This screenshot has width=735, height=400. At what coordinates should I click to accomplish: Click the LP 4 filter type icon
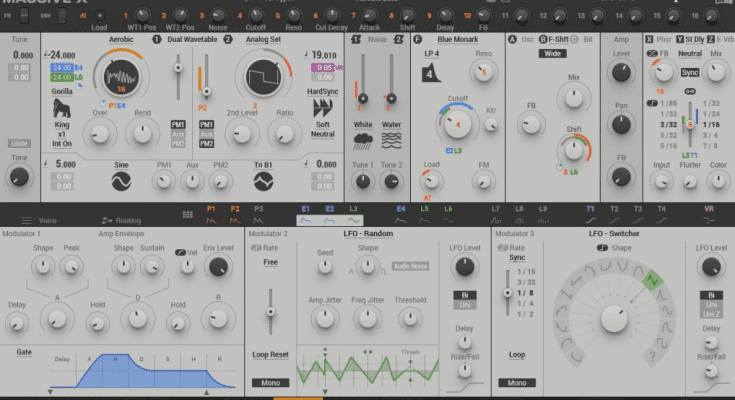(431, 73)
